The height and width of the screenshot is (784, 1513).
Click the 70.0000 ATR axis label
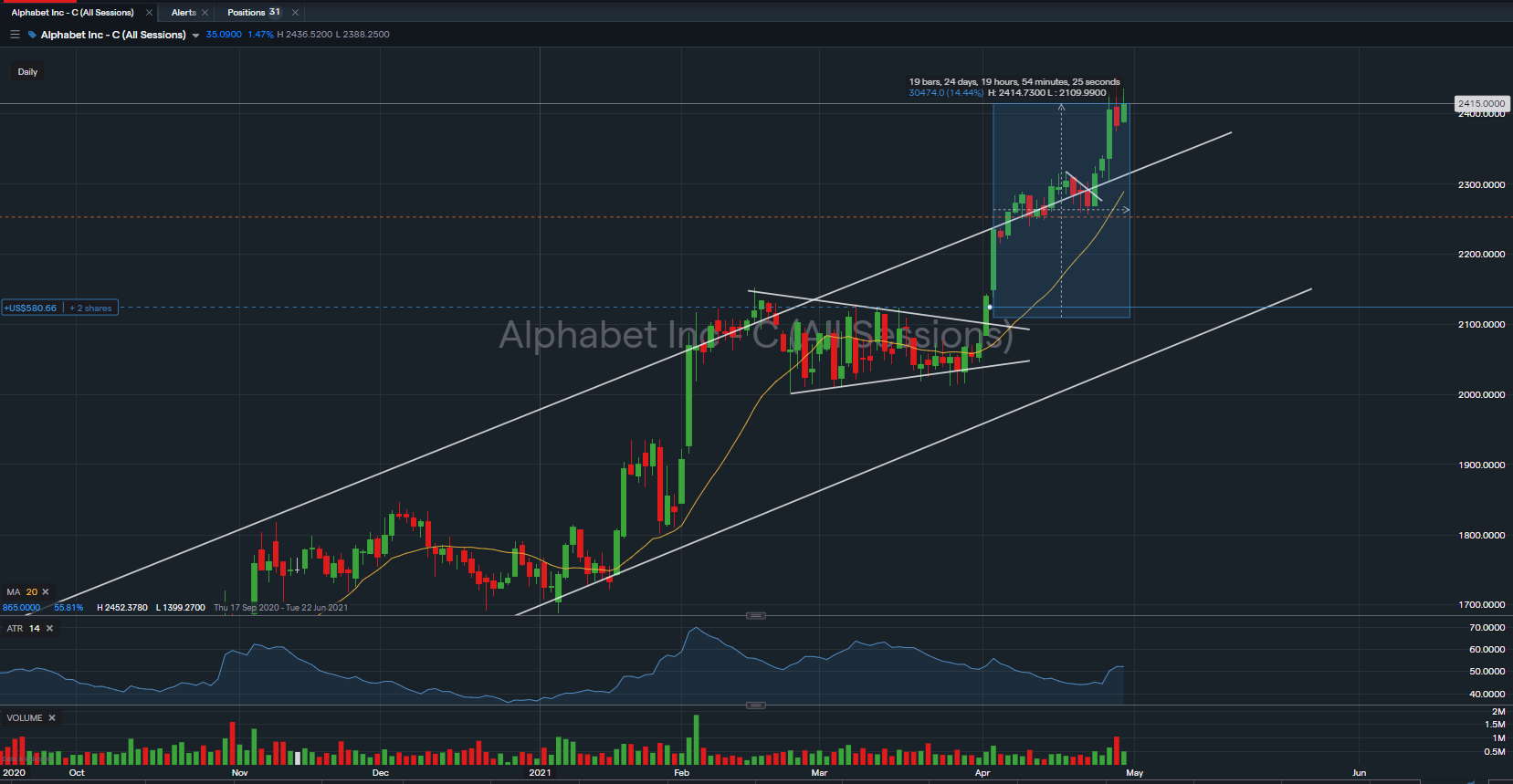click(1487, 628)
